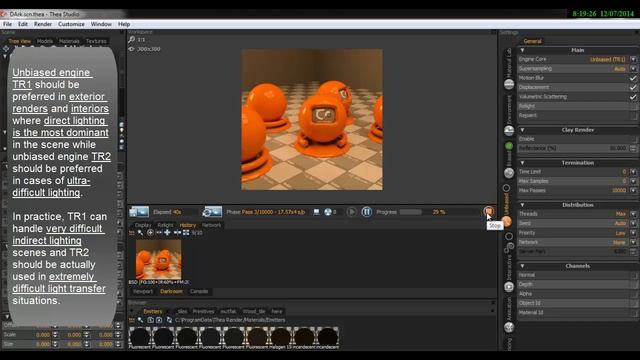Switch to the Models tab in Scene panel

pyautogui.click(x=44, y=41)
